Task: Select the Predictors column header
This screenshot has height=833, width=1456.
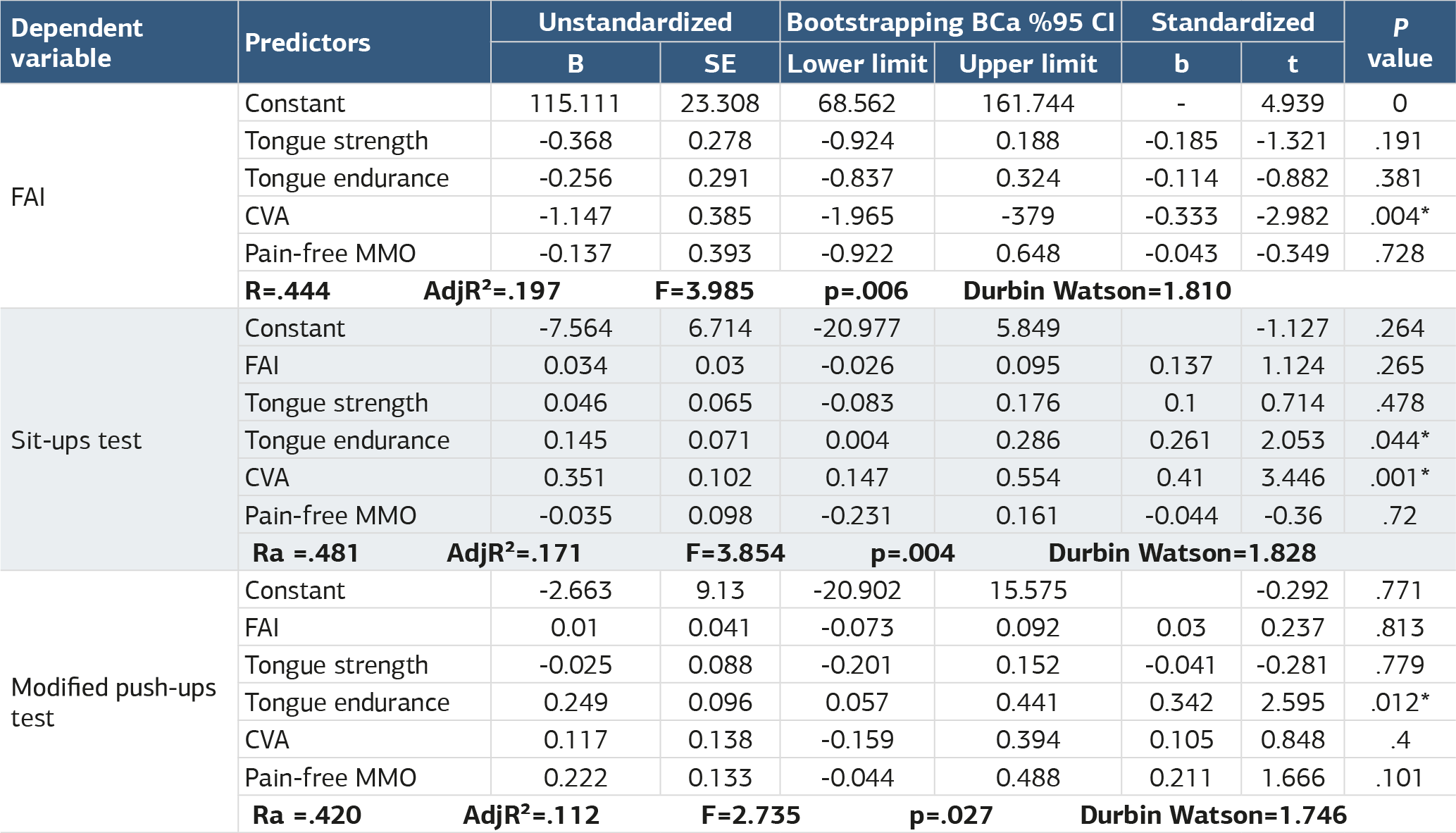Action: (307, 43)
